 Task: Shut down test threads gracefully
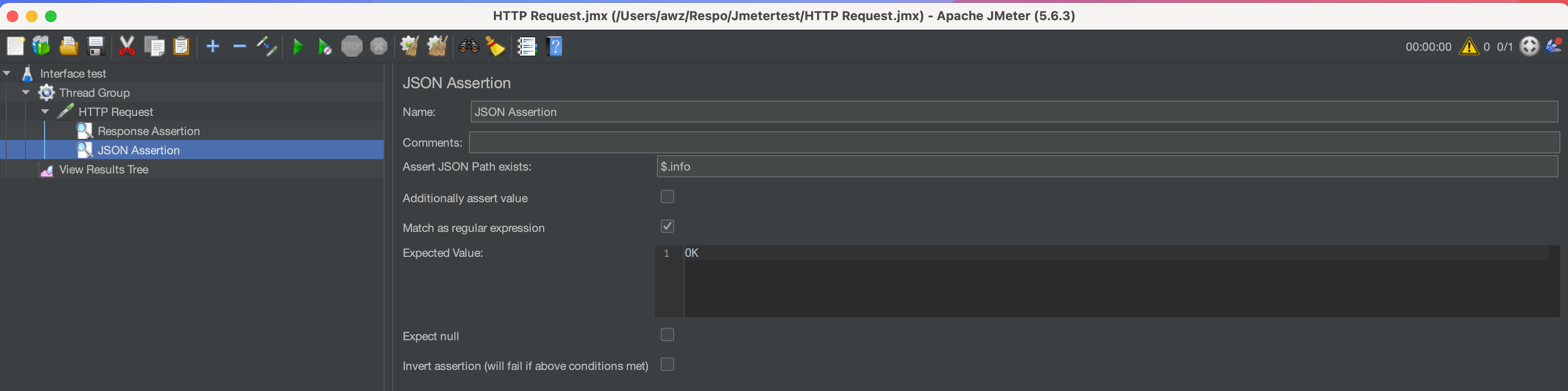tap(379, 46)
